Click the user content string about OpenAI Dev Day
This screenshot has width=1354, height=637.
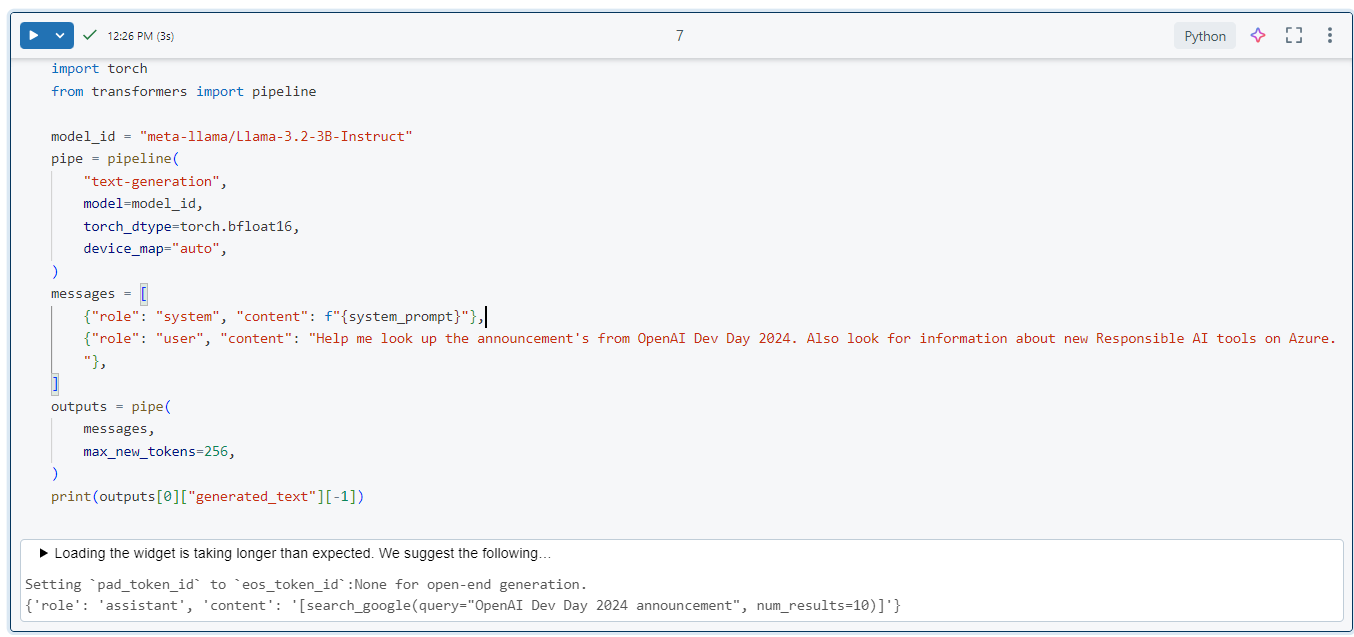822,338
